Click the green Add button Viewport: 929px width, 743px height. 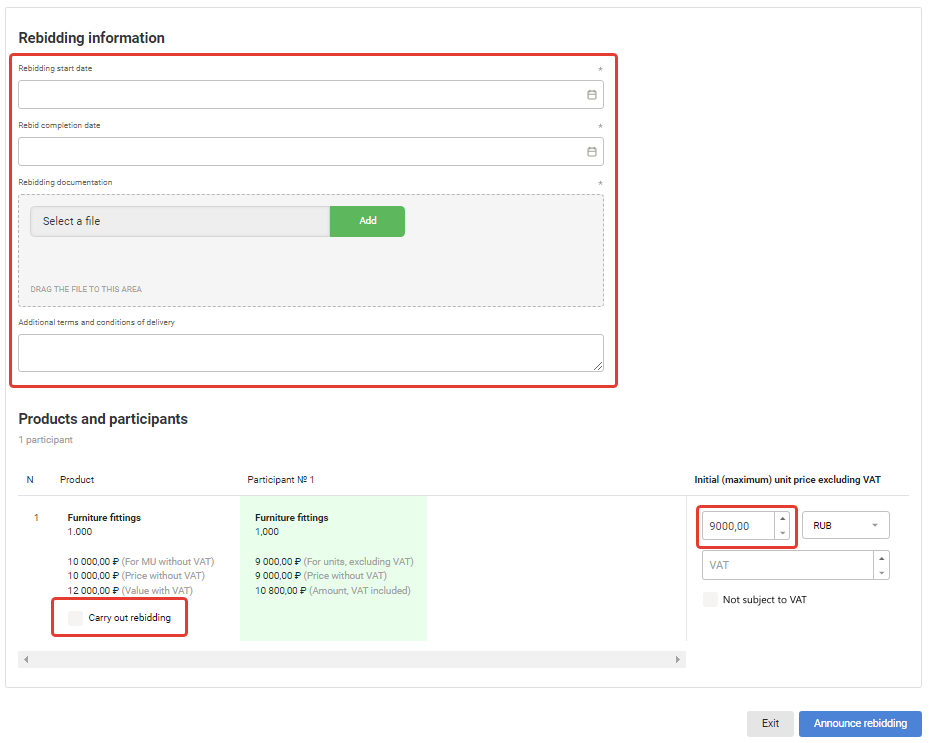(367, 221)
